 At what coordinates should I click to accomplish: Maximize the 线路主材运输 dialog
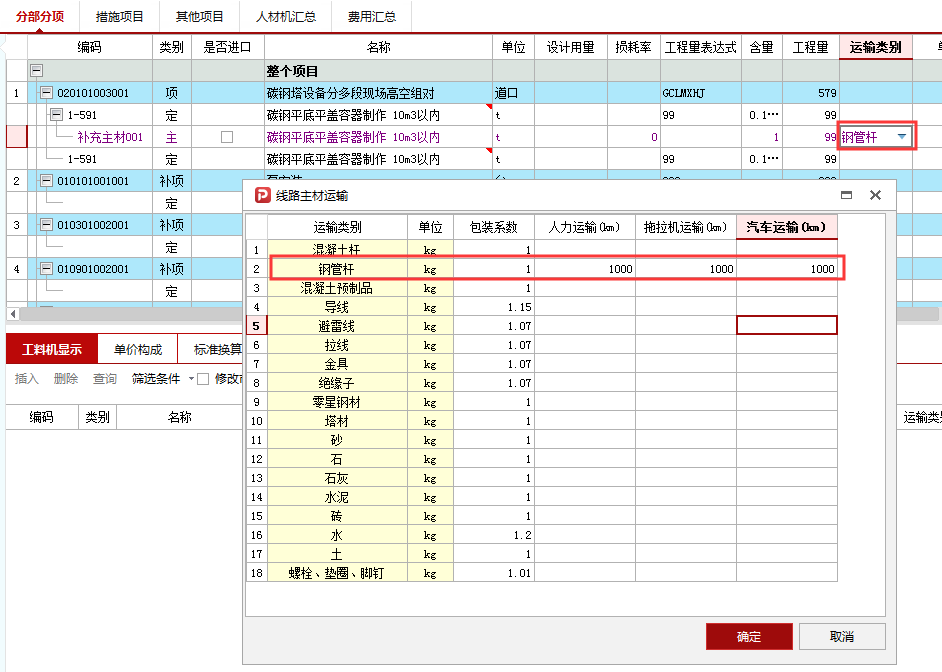[845, 195]
